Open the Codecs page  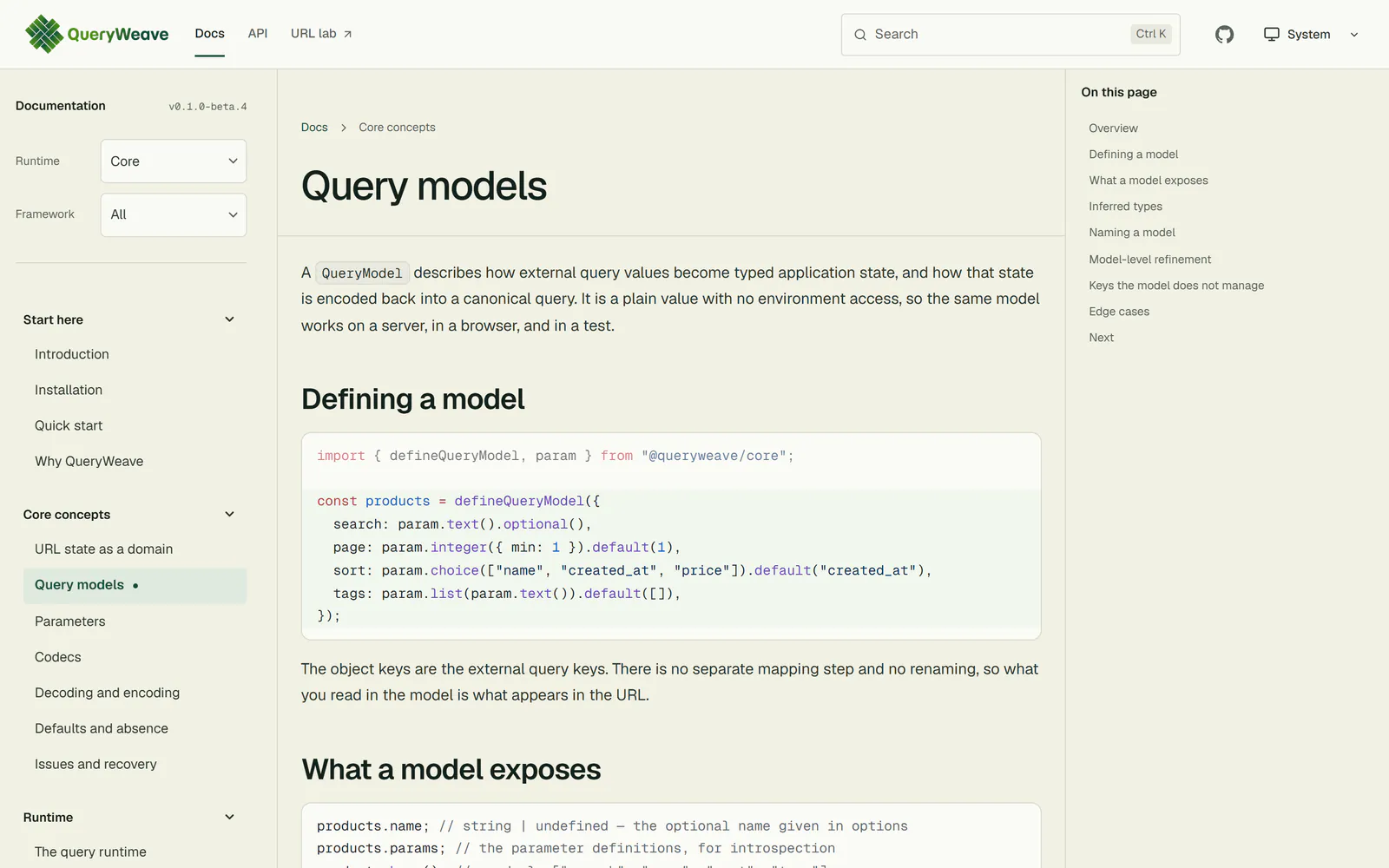click(x=58, y=657)
